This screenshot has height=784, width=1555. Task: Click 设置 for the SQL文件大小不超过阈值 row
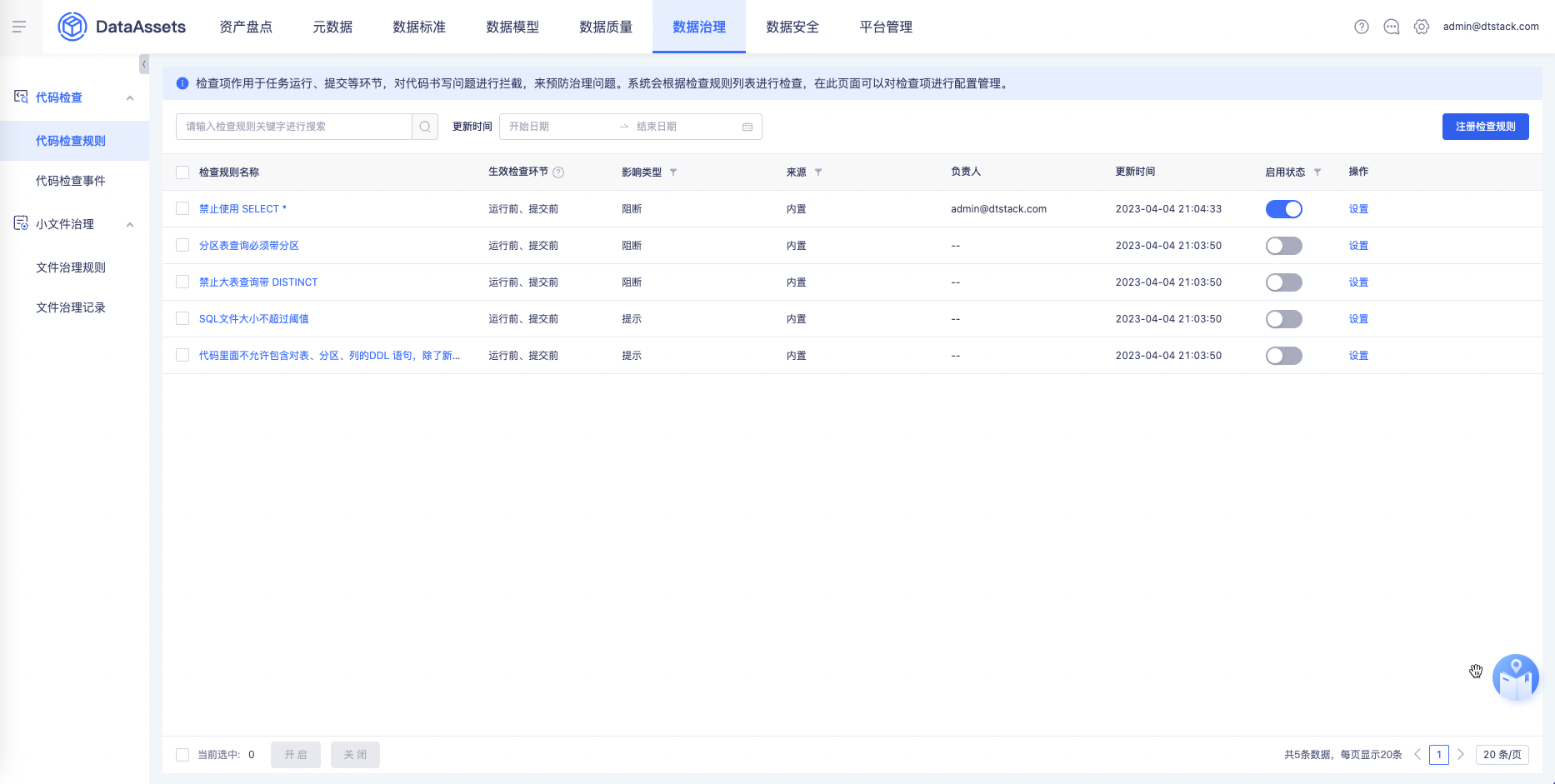click(x=1358, y=319)
